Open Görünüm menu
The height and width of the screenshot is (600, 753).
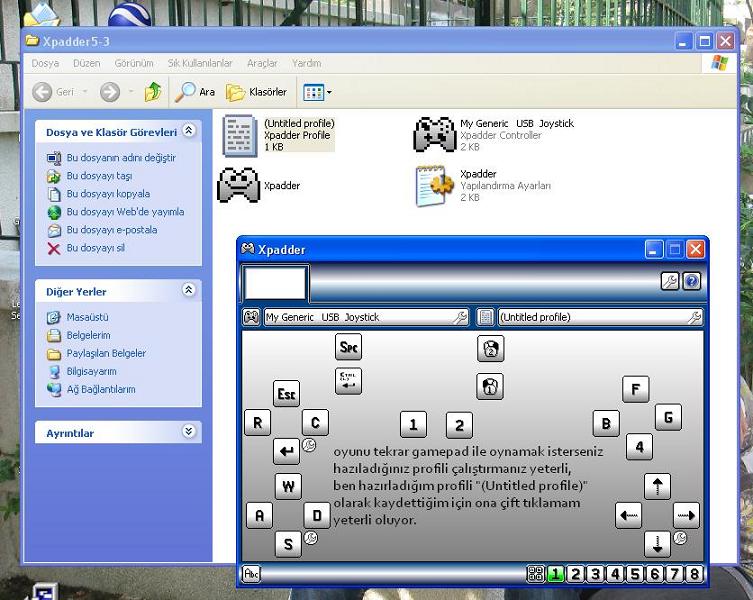(134, 63)
